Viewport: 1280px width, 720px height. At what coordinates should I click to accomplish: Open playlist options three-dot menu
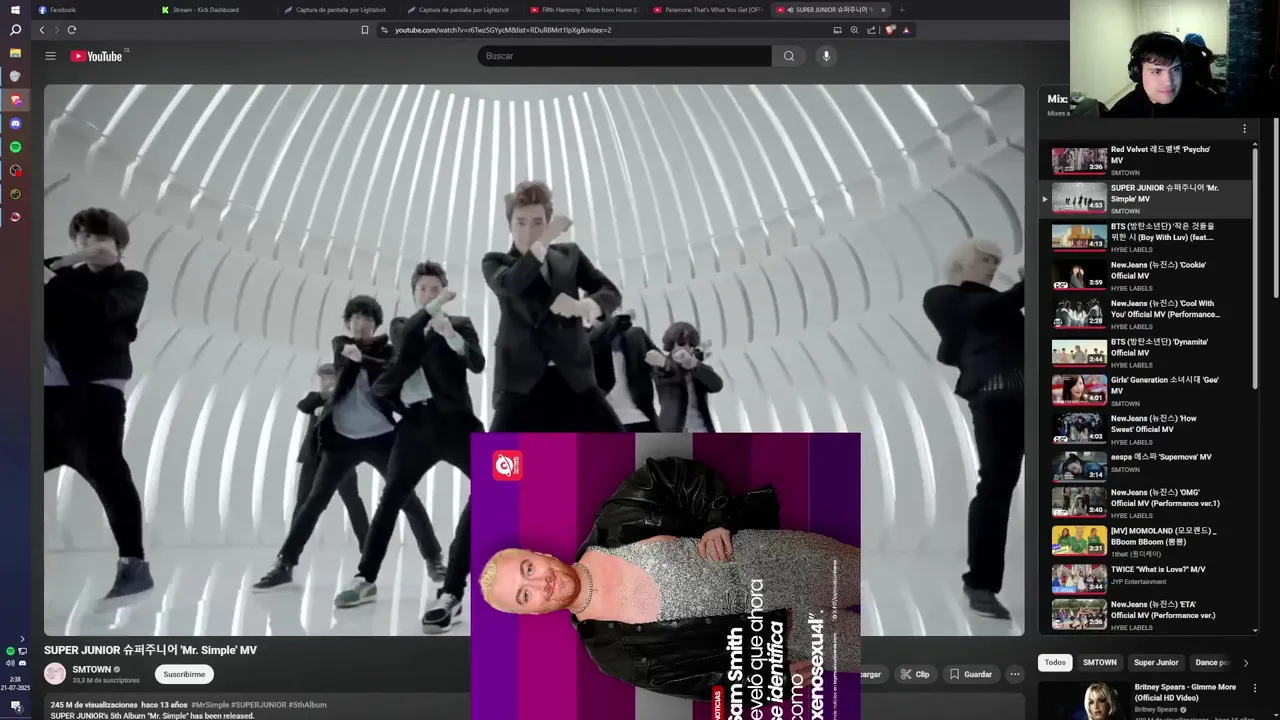[1244, 129]
